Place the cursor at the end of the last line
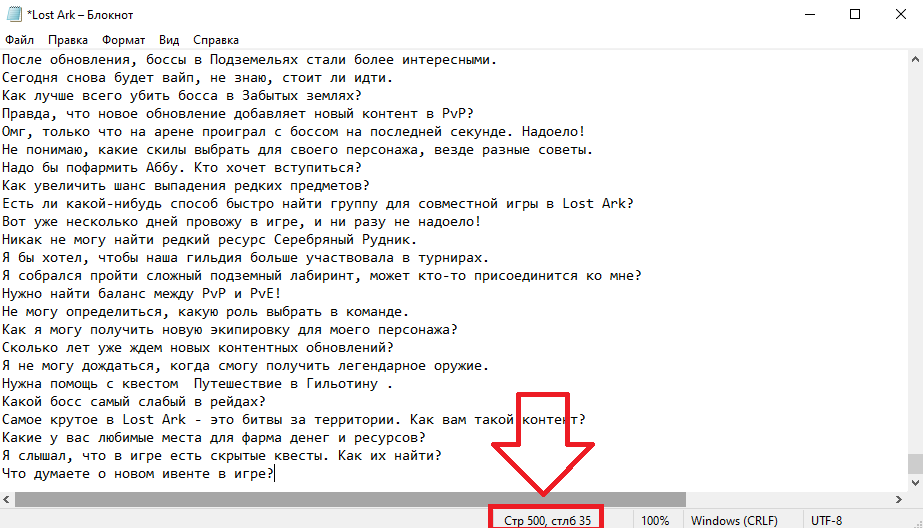 (275, 473)
